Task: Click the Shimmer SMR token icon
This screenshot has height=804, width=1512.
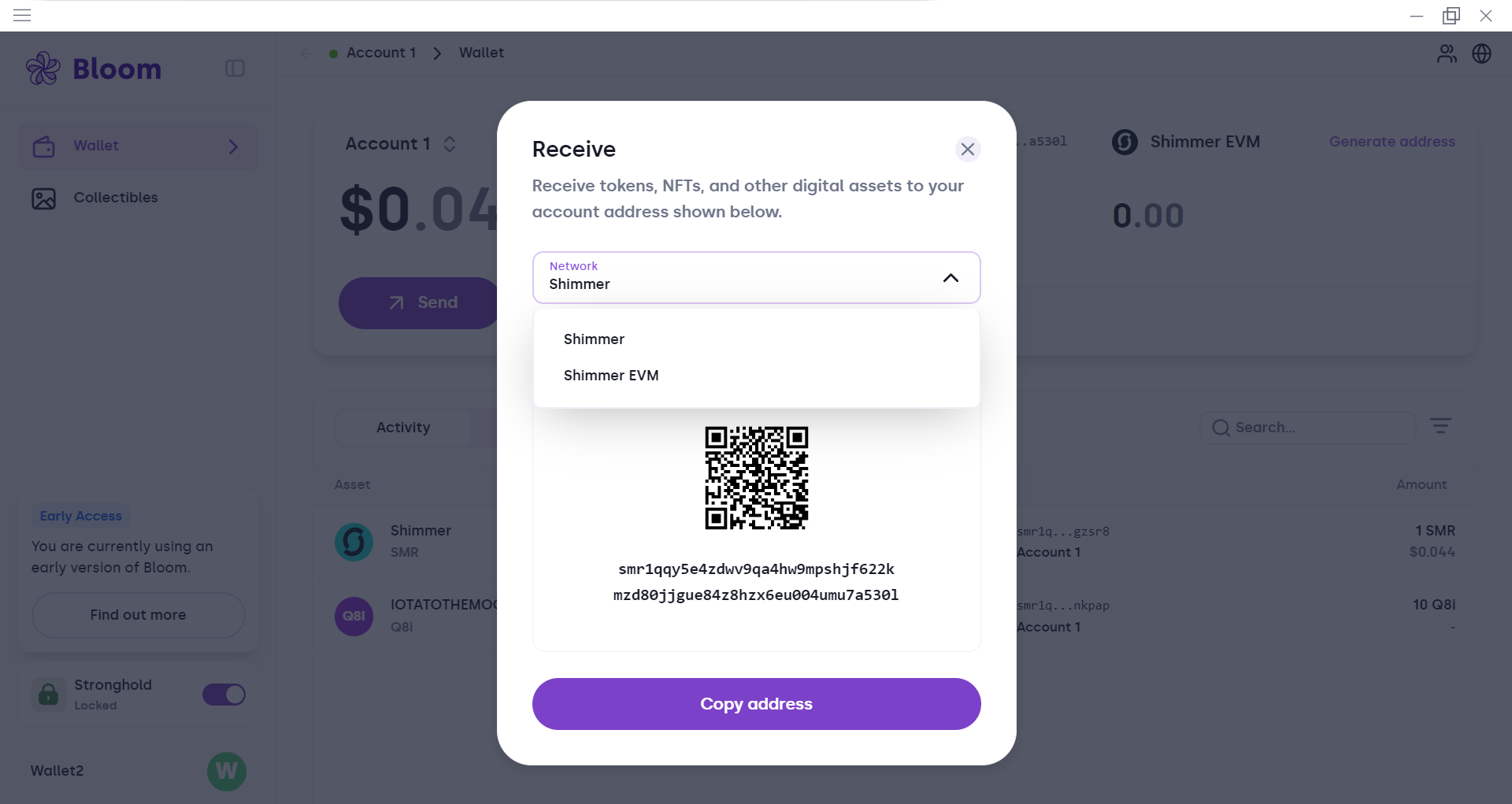Action: [x=354, y=542]
